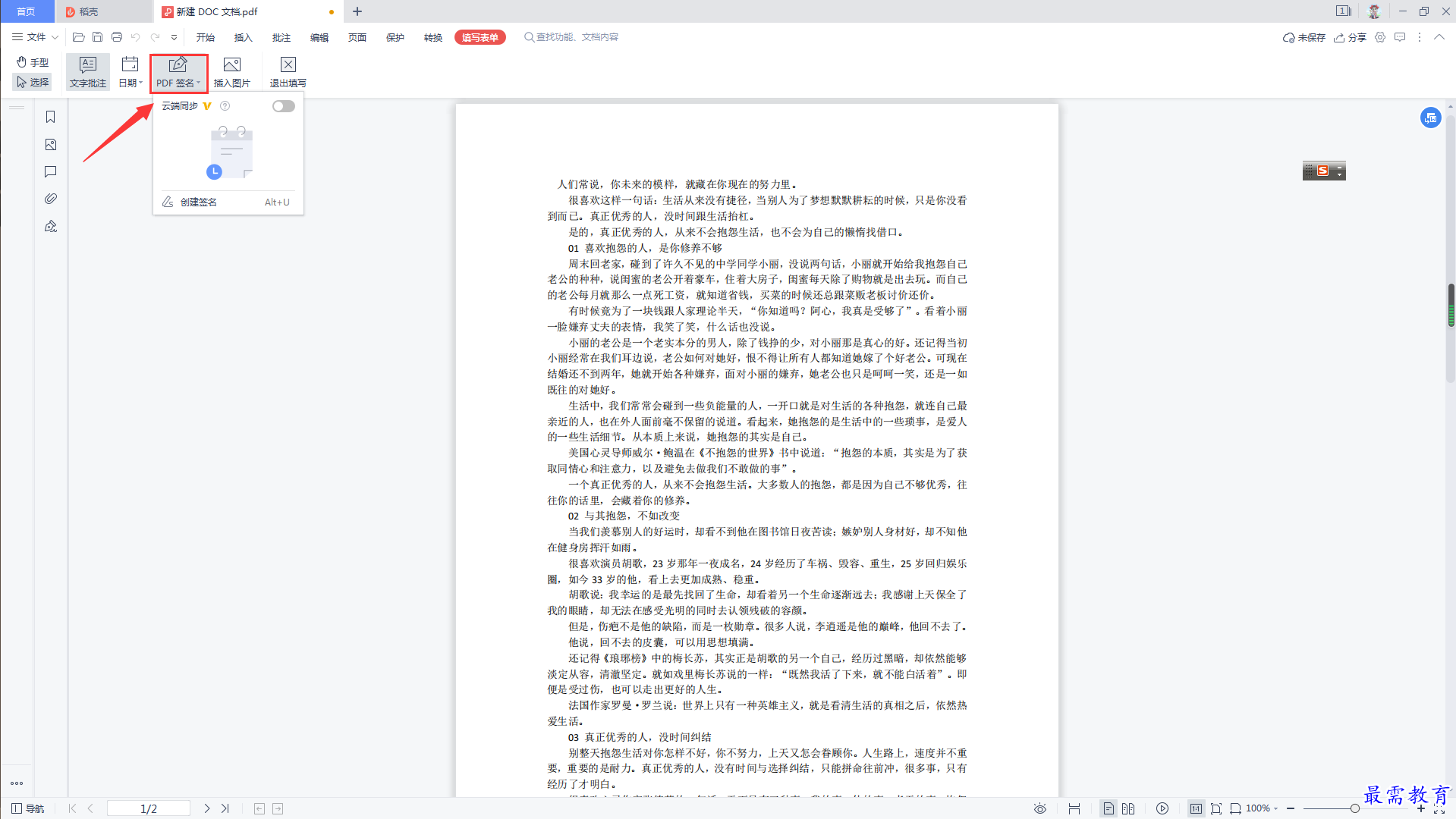
Task: Collapse the ribbon with the chevron
Action: pos(1439,37)
